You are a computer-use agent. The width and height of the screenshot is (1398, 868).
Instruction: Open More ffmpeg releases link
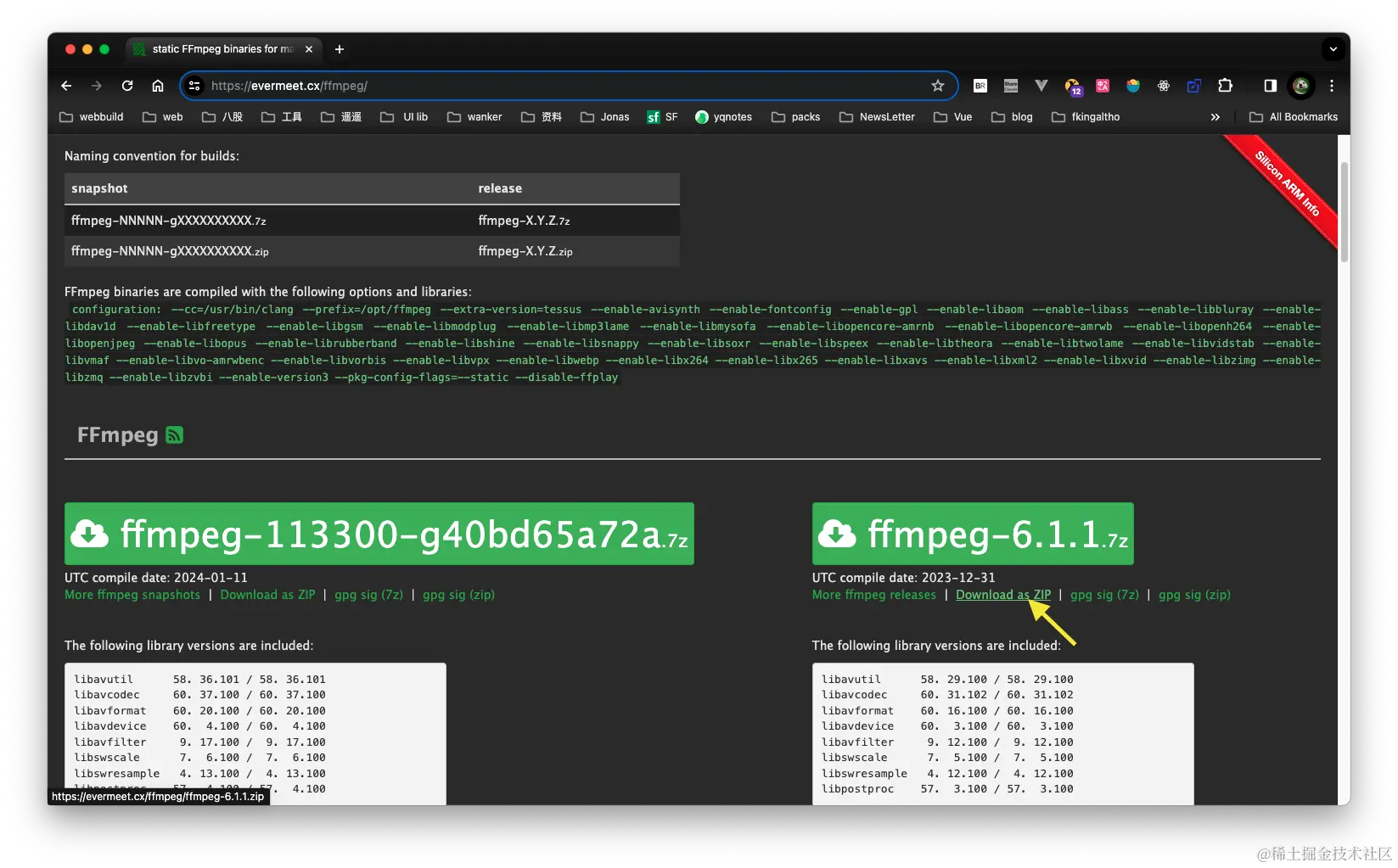tap(874, 595)
